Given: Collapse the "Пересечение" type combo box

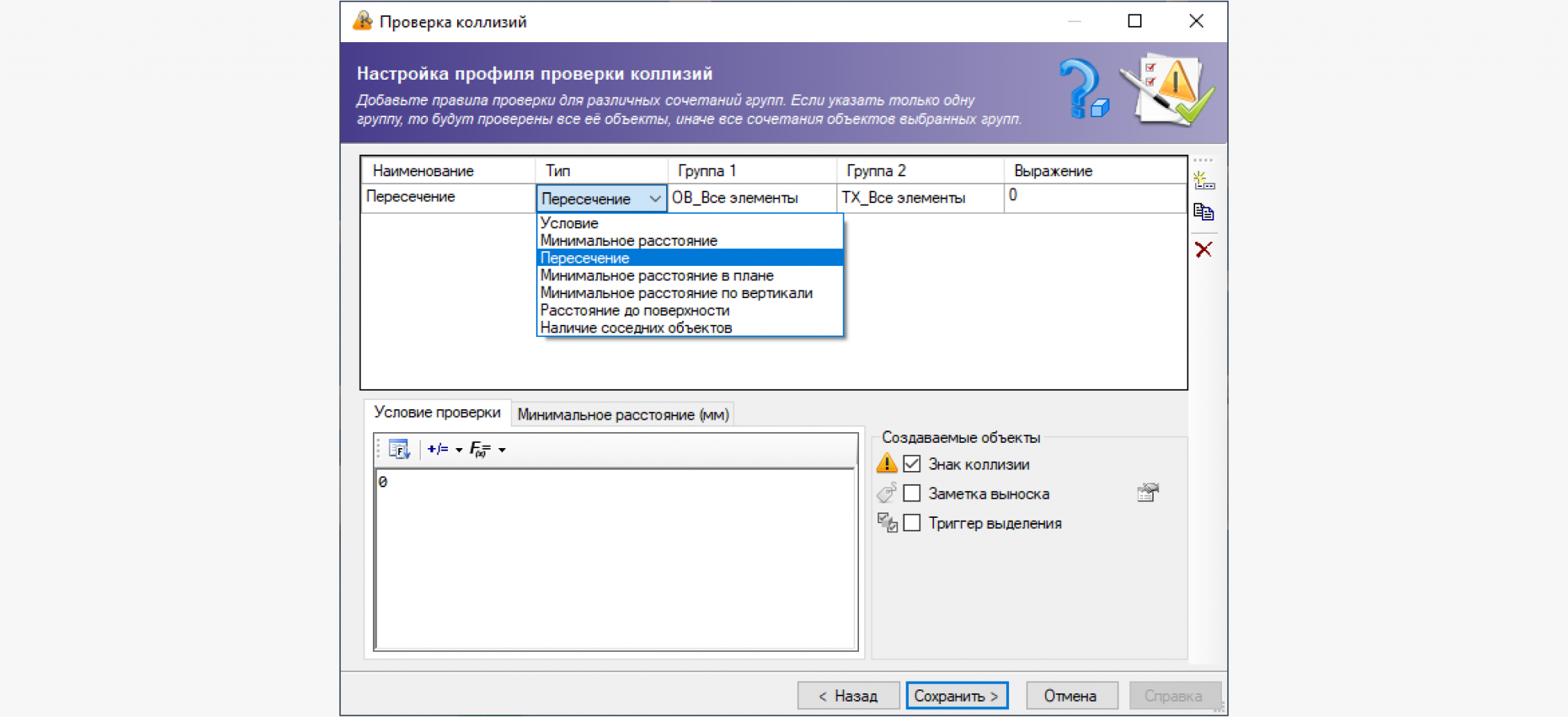Looking at the screenshot, I should [x=655, y=198].
